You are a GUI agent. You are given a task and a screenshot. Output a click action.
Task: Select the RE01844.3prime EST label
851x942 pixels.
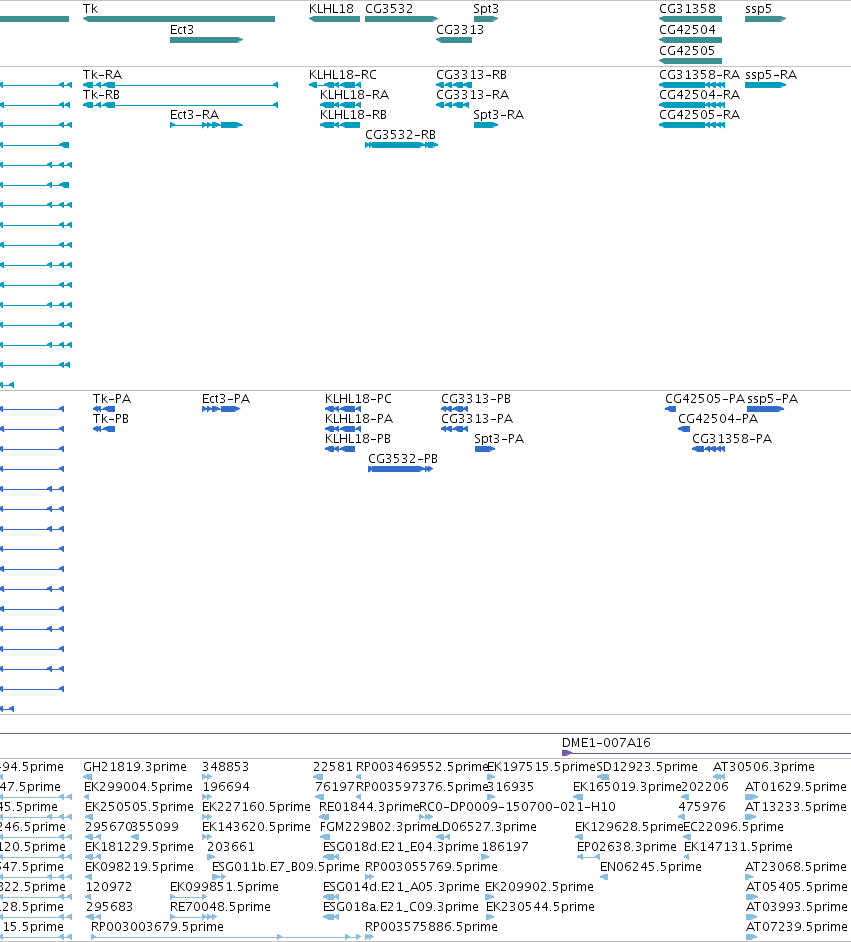(x=369, y=807)
